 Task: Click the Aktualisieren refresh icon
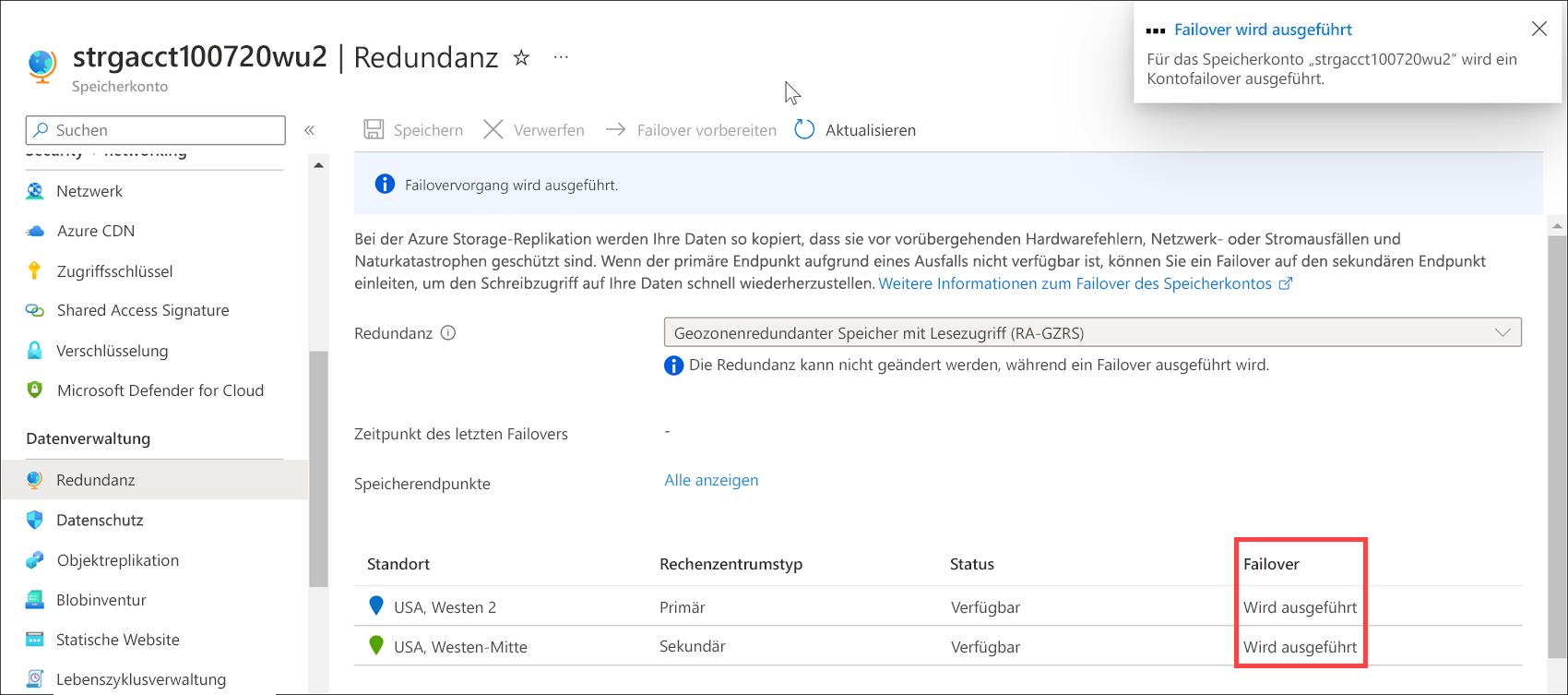[x=804, y=129]
